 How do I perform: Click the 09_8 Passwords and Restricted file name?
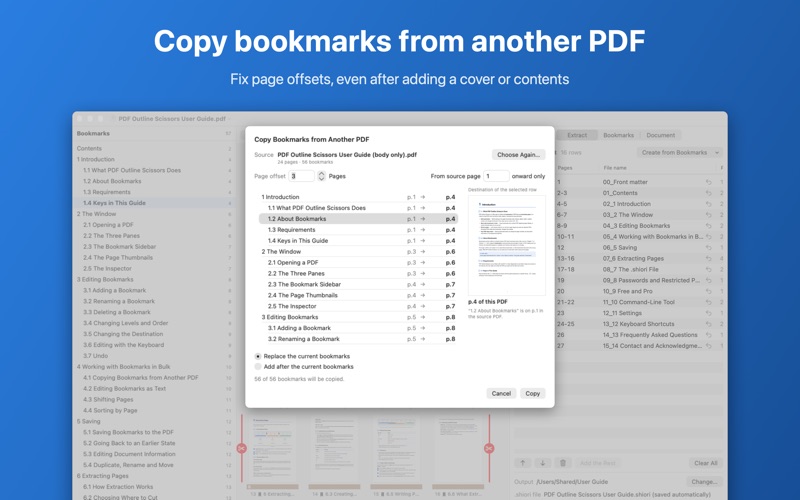pos(651,280)
